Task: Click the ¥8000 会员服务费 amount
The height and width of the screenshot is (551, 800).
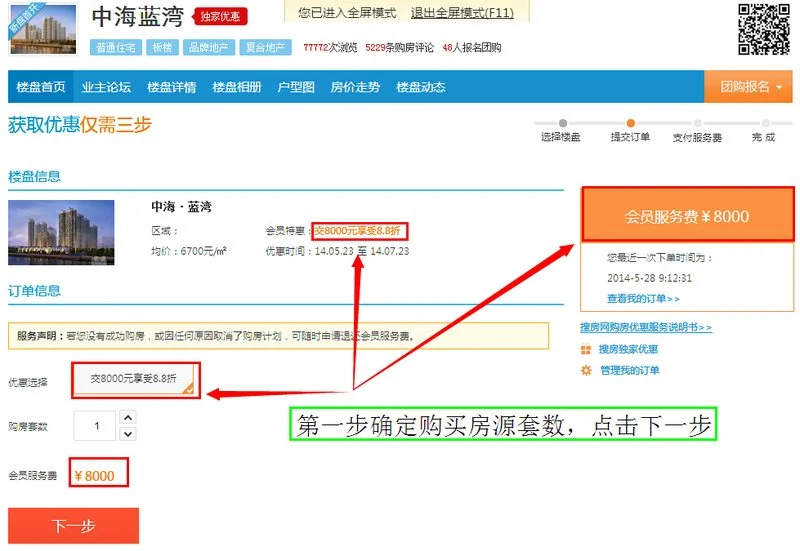Action: [94, 476]
